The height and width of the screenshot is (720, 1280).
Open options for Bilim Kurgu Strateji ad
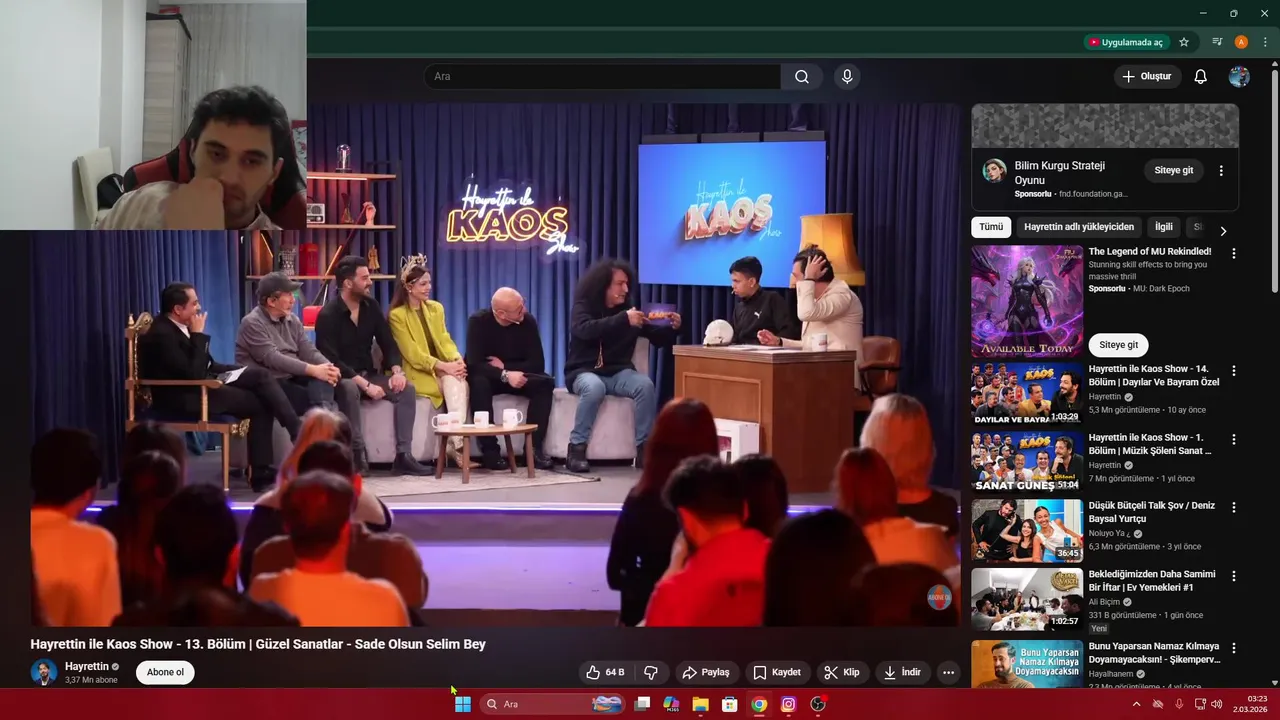(1221, 171)
